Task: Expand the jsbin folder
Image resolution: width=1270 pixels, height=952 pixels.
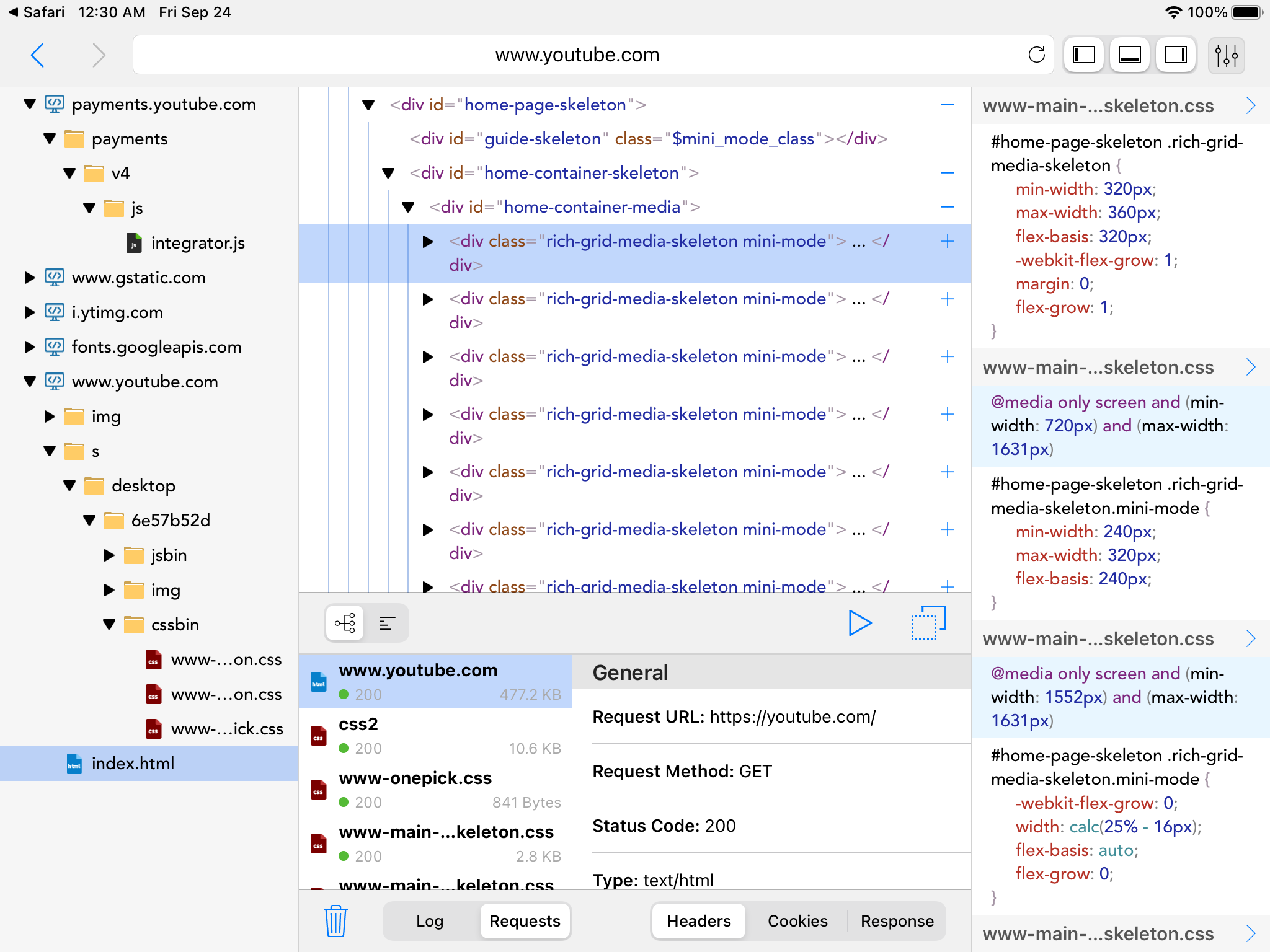Action: (x=109, y=555)
